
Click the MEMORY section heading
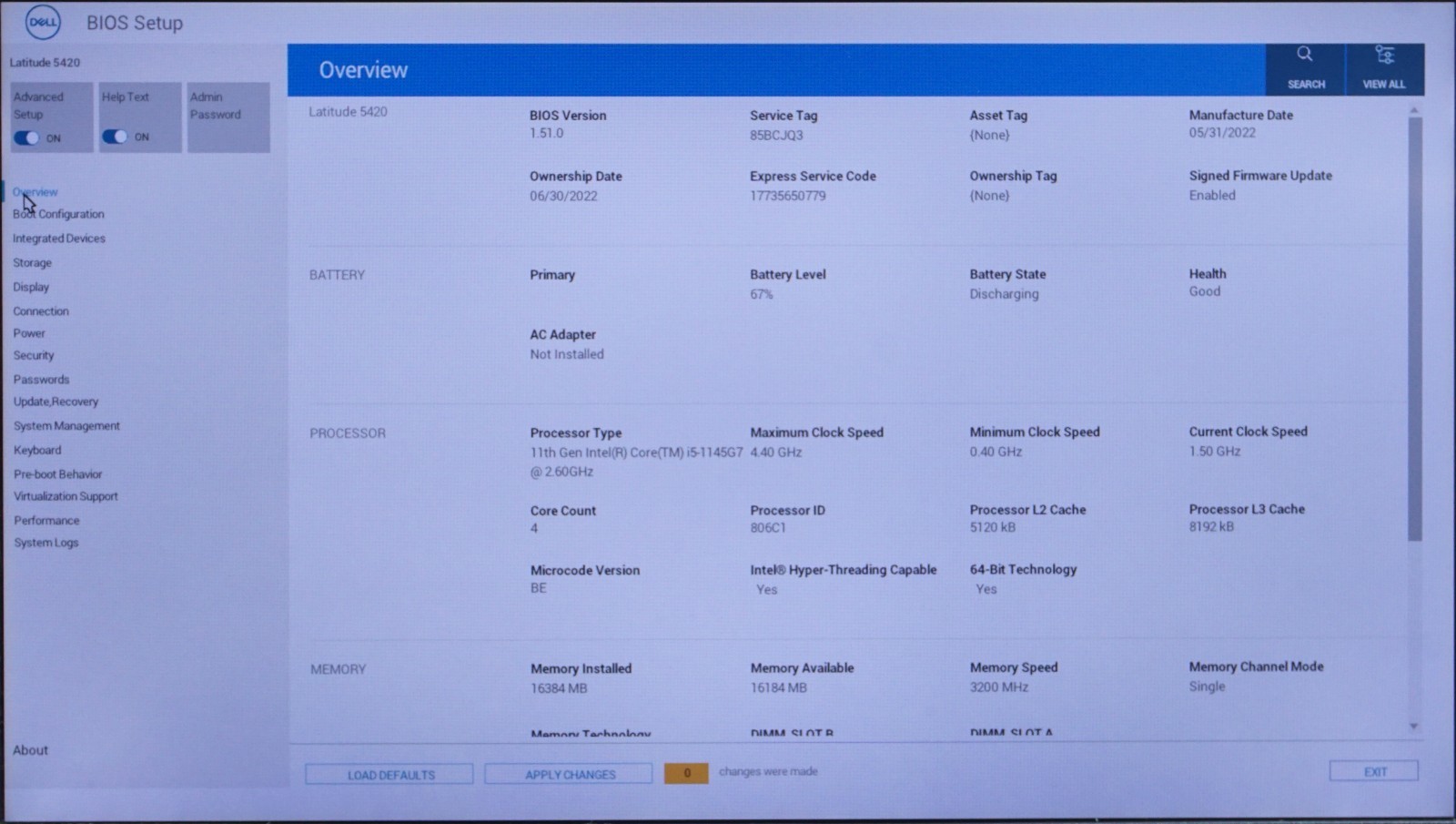(x=338, y=669)
